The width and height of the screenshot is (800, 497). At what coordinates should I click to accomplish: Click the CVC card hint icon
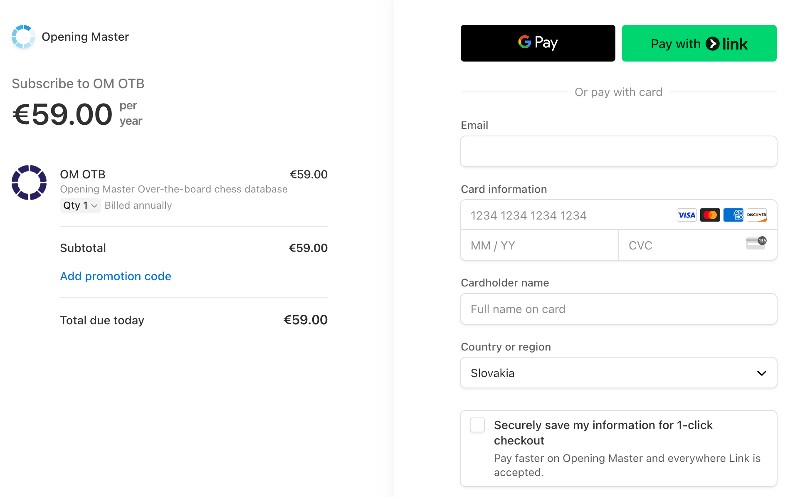(x=756, y=242)
